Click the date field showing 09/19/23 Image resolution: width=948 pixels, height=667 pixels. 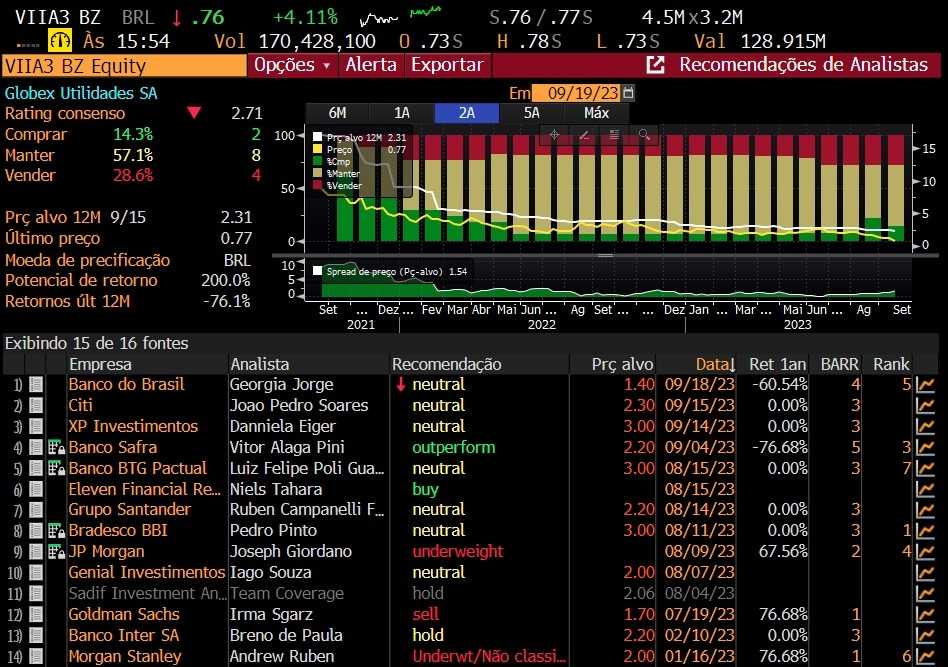pos(576,93)
